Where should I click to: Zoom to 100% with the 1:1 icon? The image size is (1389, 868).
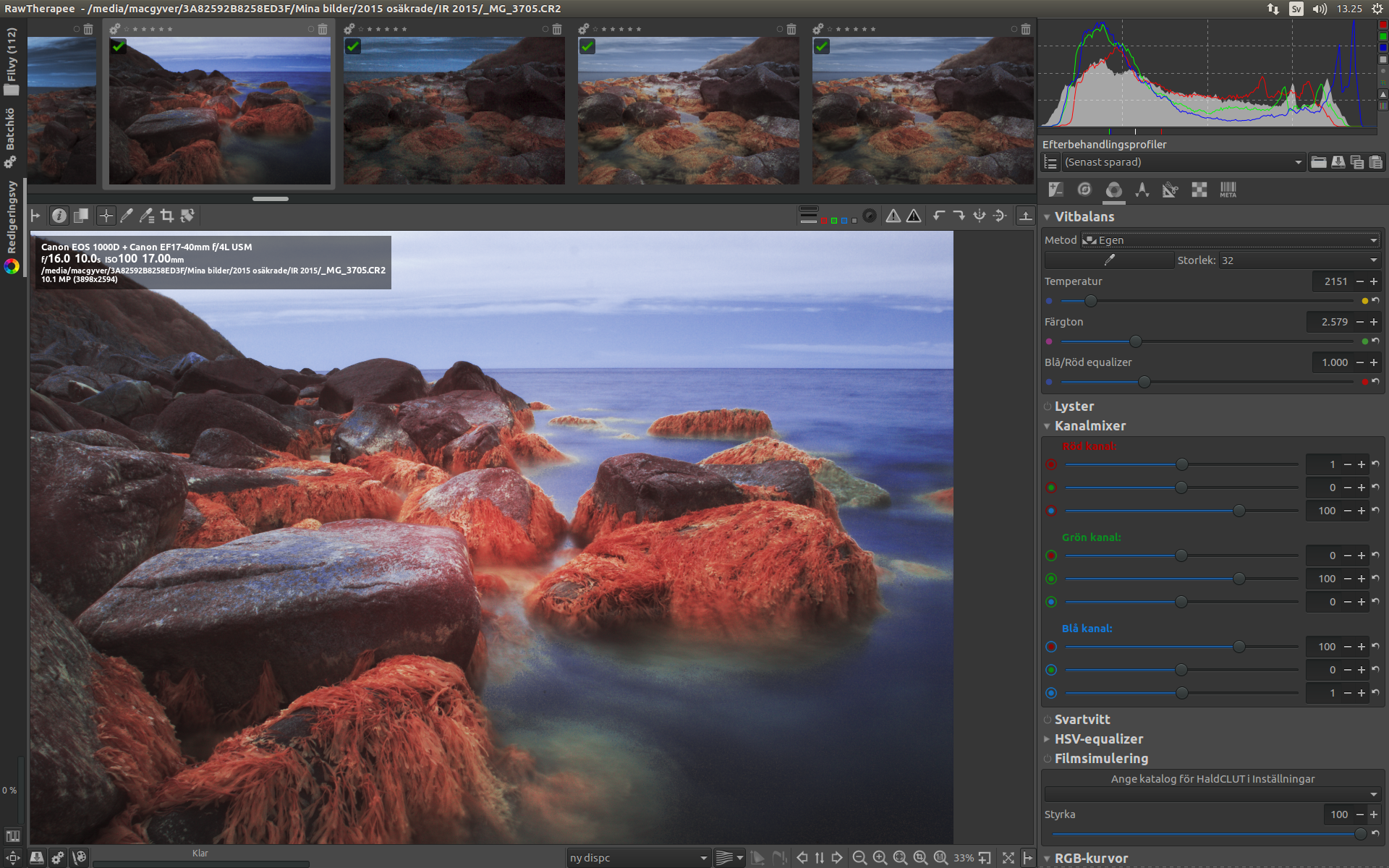[x=940, y=858]
